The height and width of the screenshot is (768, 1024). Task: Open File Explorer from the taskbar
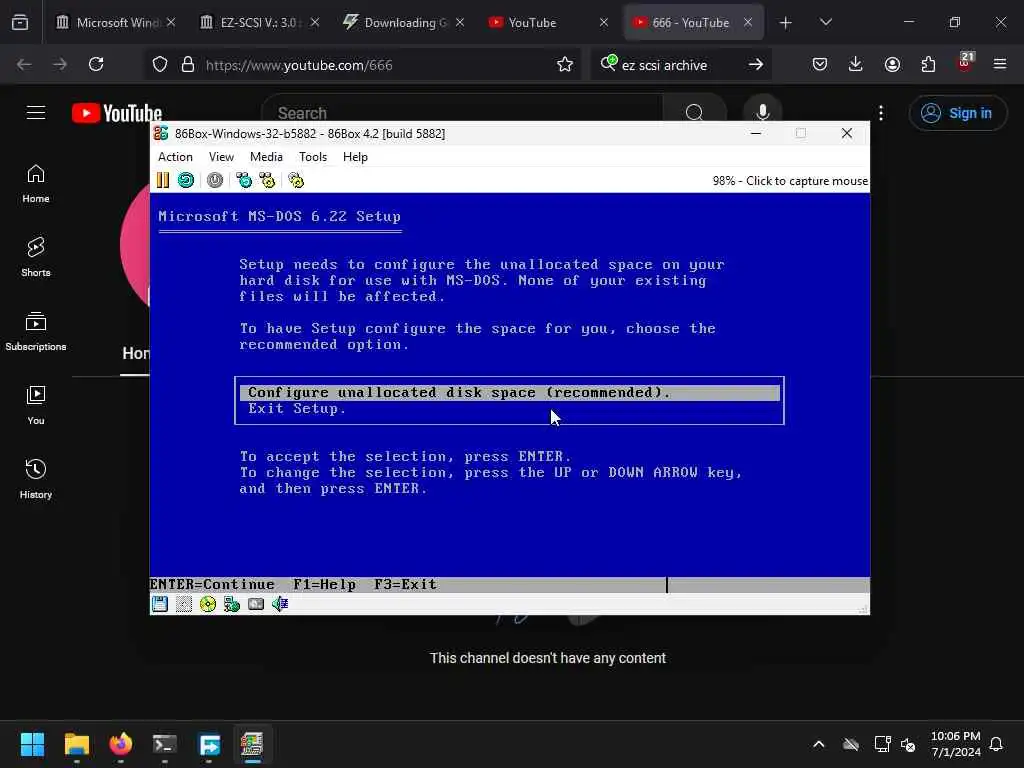76,744
